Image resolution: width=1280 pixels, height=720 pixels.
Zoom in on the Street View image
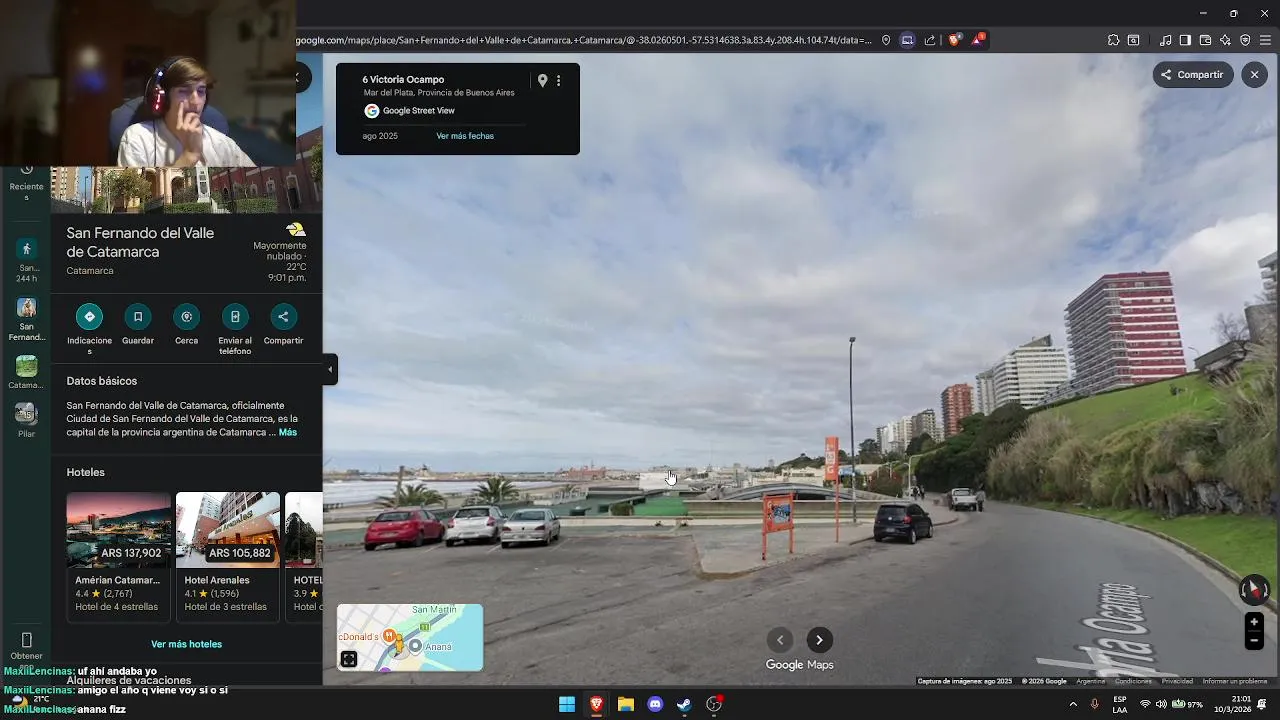tap(1254, 622)
